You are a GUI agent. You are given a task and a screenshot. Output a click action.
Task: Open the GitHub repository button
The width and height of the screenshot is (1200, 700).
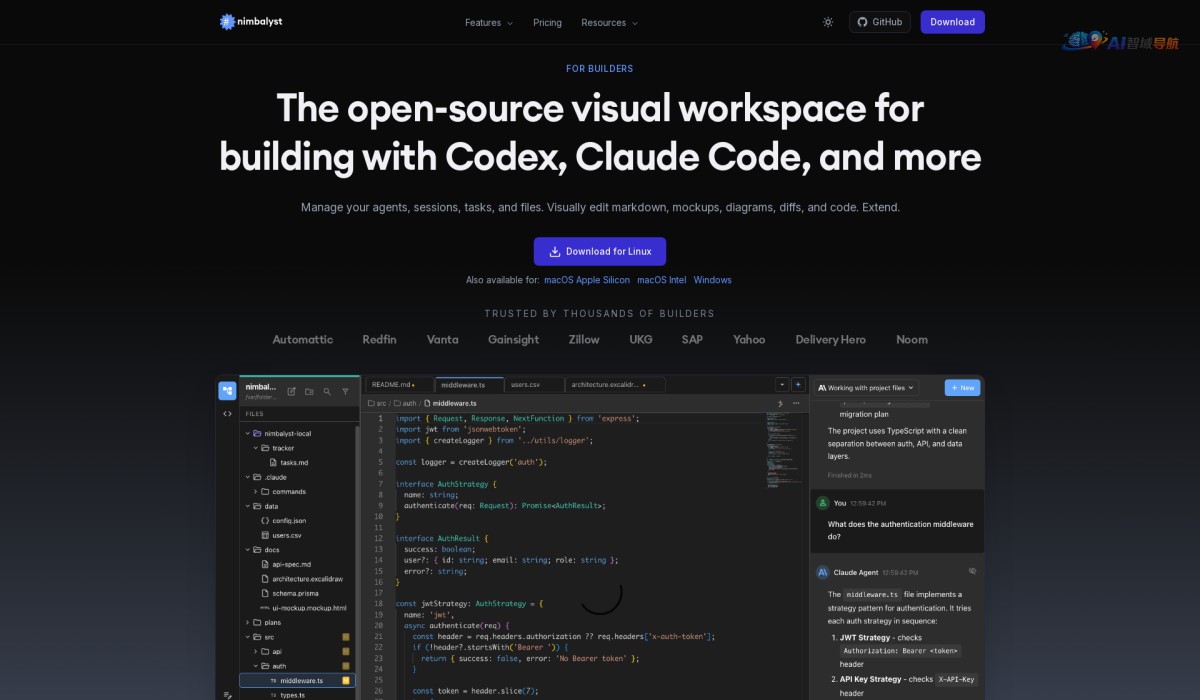(x=880, y=22)
